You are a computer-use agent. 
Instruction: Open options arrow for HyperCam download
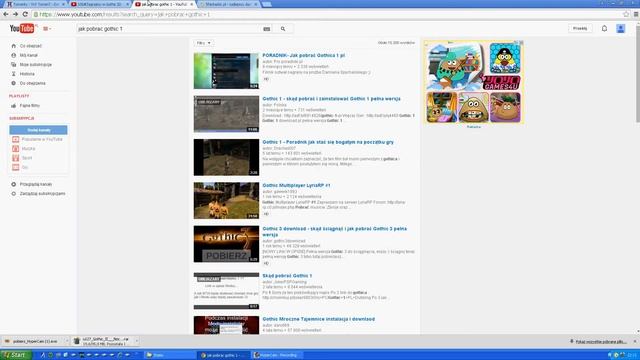pyautogui.click(x=67, y=341)
